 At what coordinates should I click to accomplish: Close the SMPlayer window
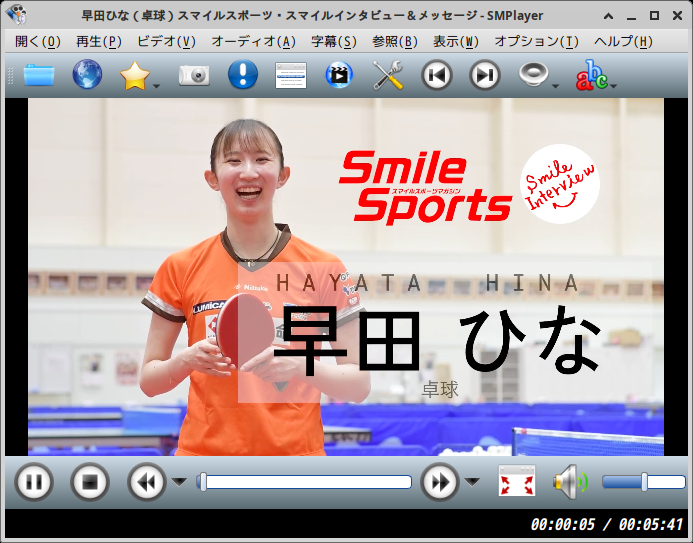pos(677,15)
